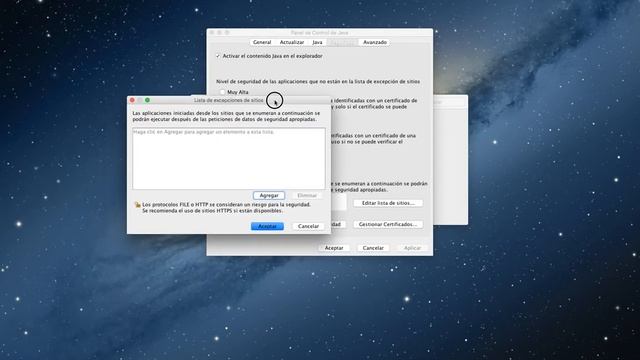Click the grey minimize button of exception dialog

pos(140,100)
